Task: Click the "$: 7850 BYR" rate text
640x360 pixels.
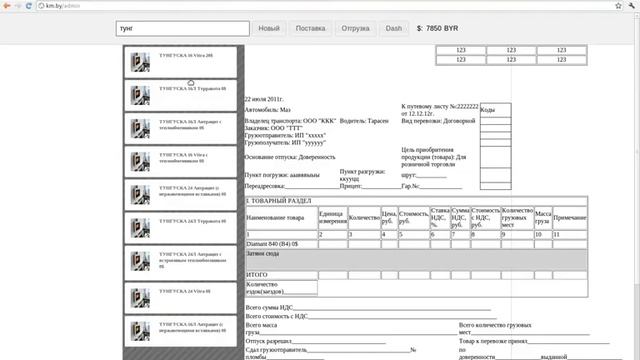Action: [x=437, y=29]
